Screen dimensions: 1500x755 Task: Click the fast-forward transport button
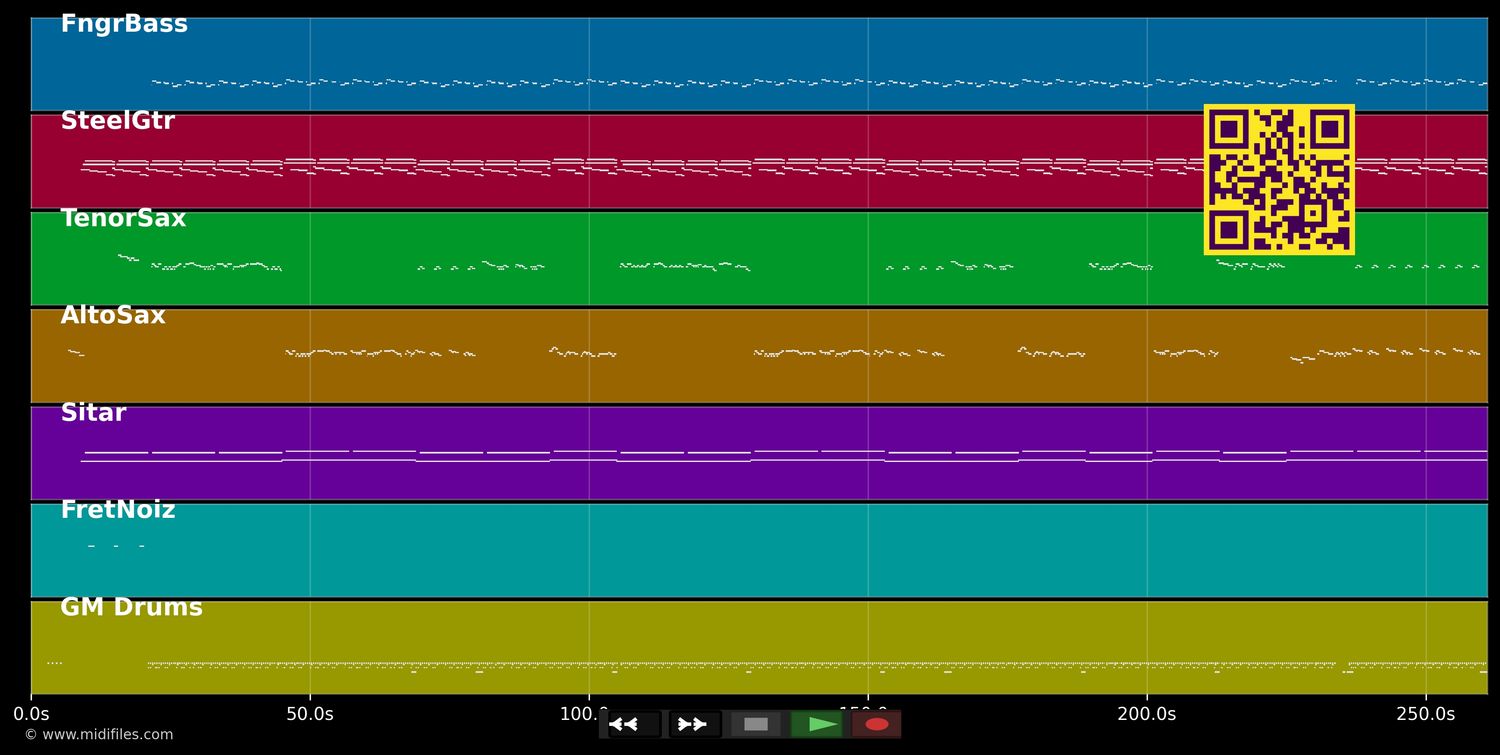pos(695,724)
